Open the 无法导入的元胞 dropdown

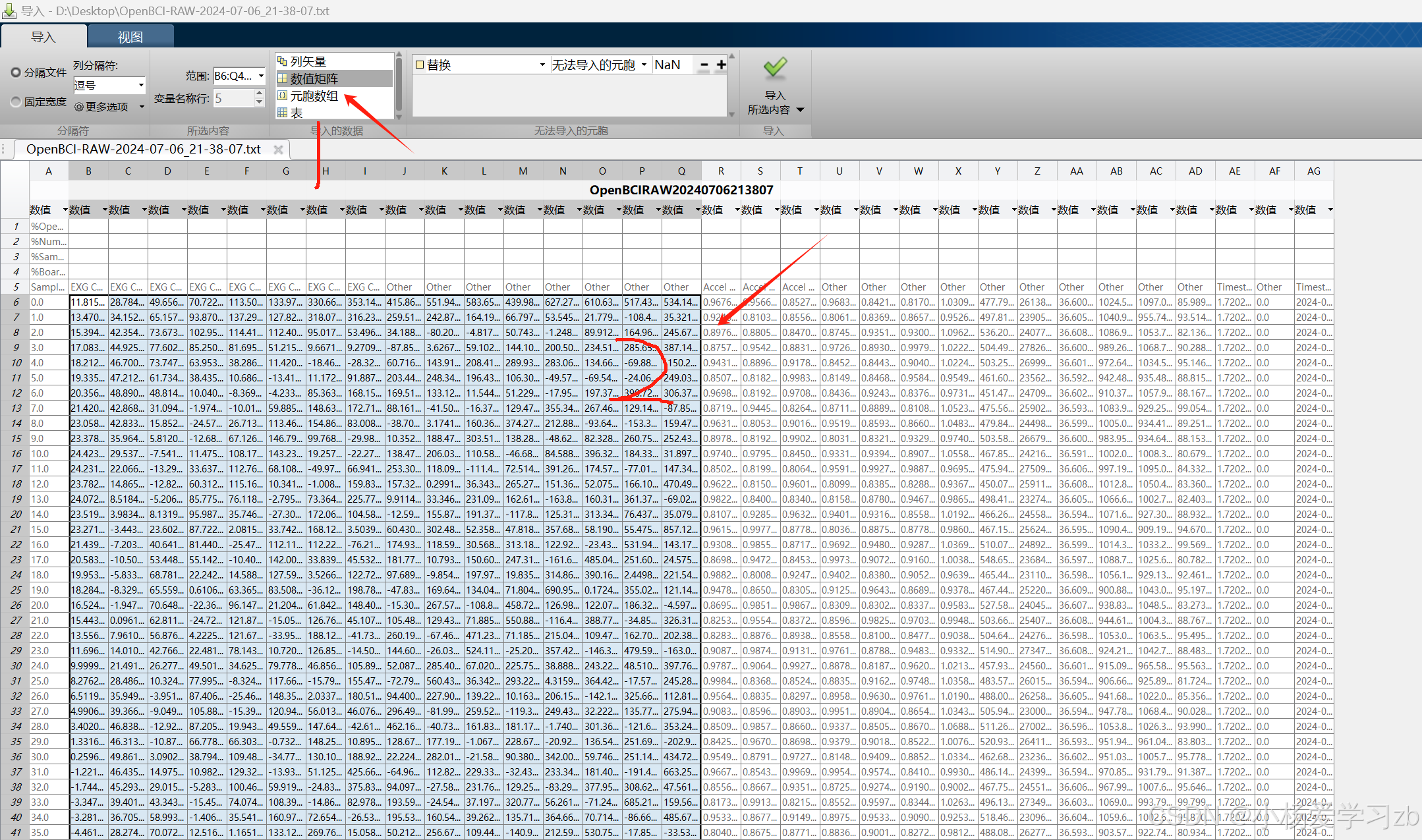click(644, 65)
